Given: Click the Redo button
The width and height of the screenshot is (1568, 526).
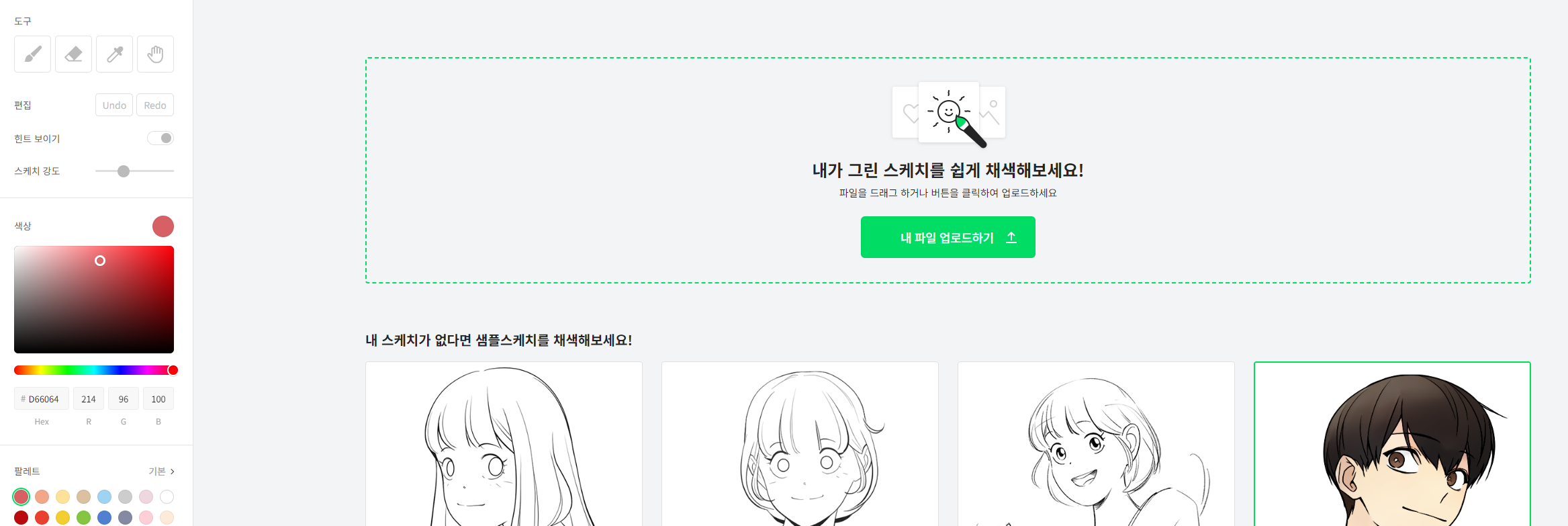Looking at the screenshot, I should tap(155, 105).
